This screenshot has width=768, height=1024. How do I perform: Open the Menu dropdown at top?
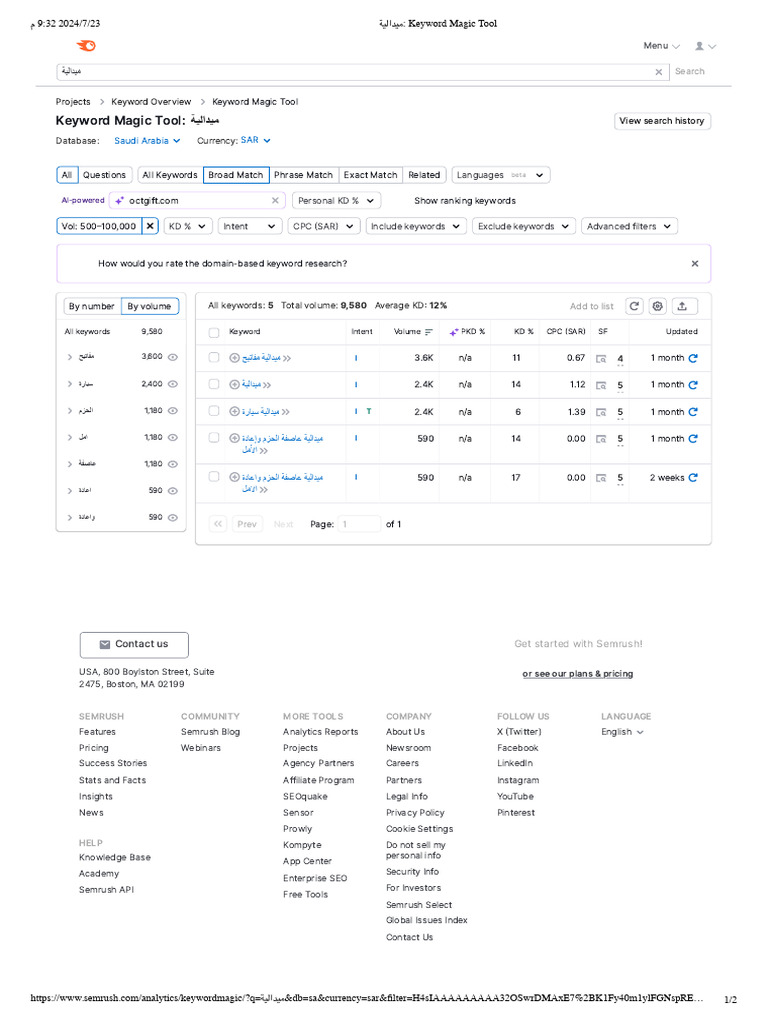click(x=662, y=46)
